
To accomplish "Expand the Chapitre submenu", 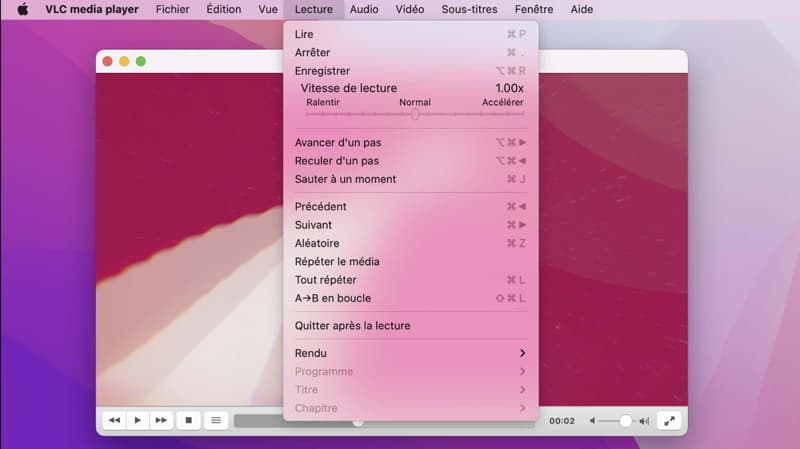I will [411, 408].
